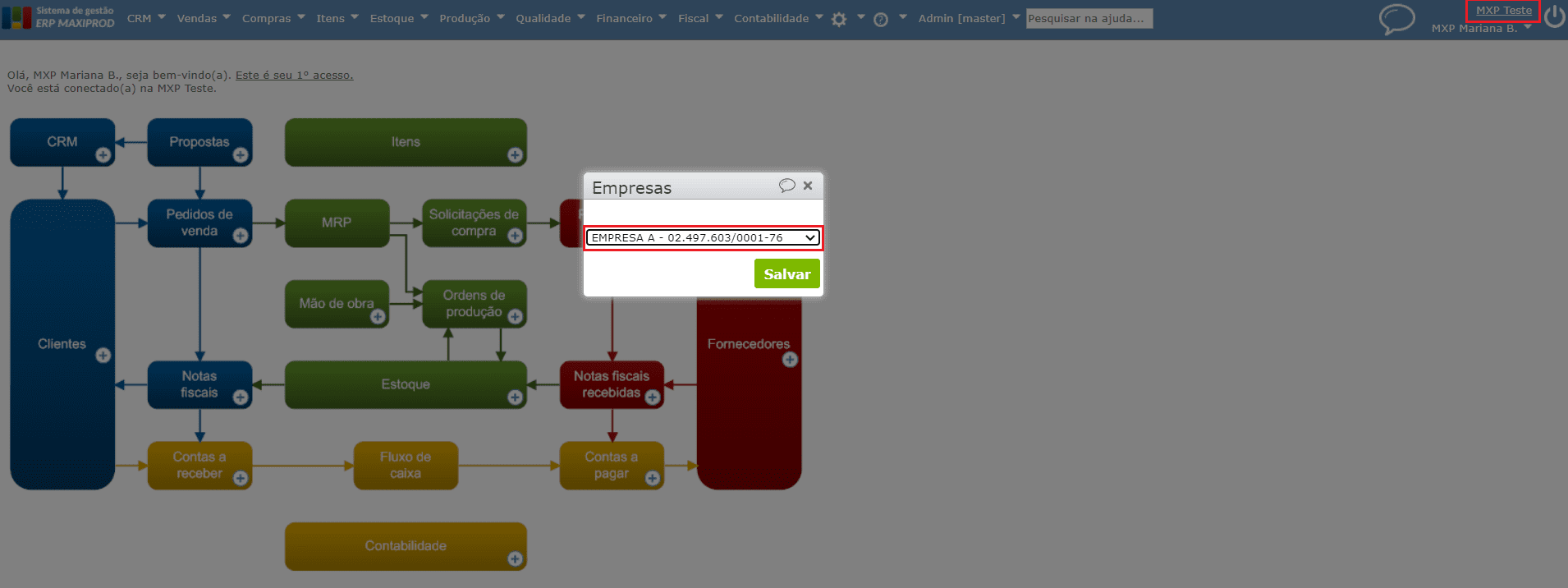Screen dimensions: 1568x588
Task: Click plus icon on Estoque block
Action: (515, 397)
